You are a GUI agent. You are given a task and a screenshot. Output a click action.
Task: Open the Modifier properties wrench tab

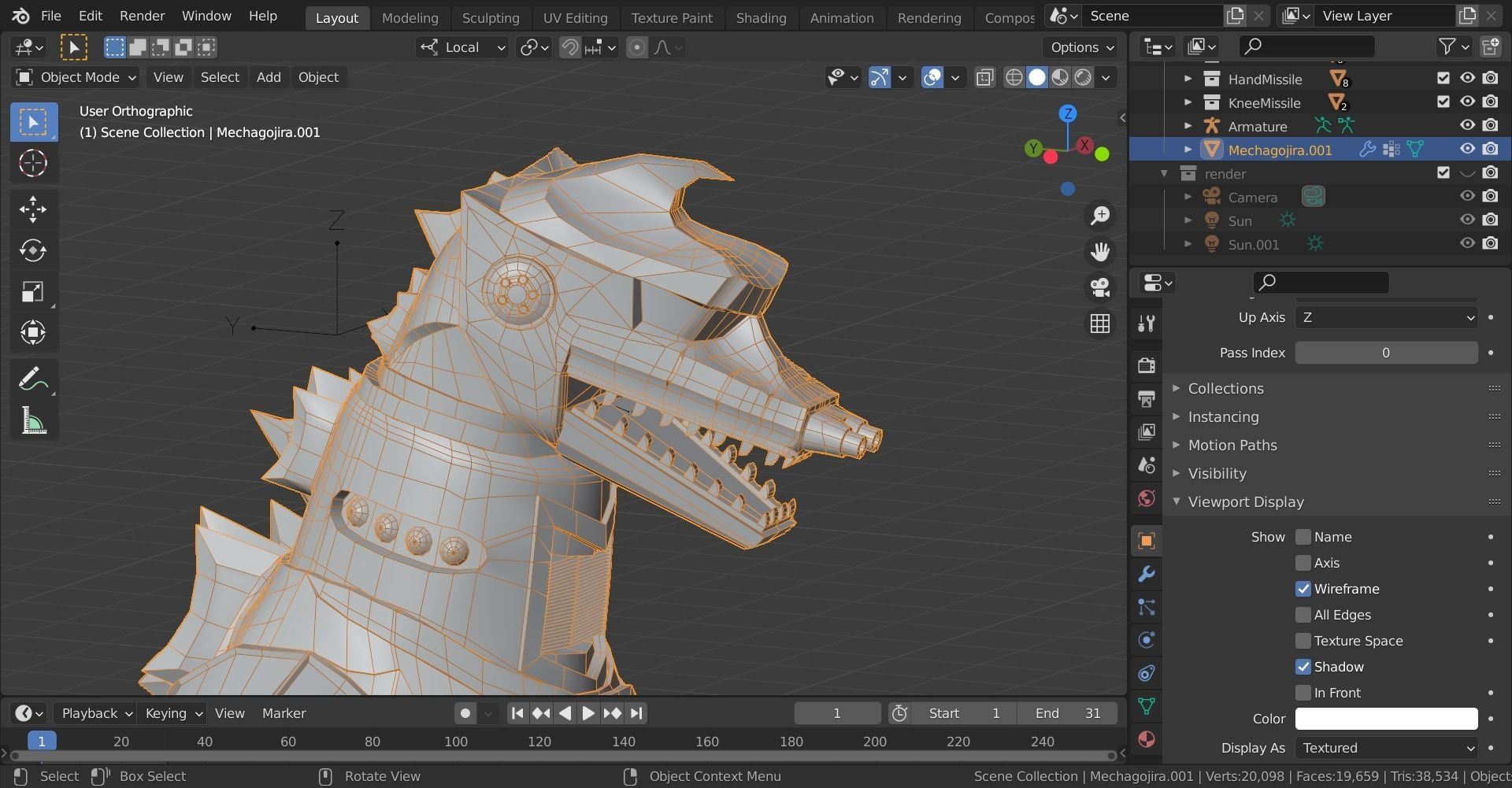click(x=1147, y=574)
